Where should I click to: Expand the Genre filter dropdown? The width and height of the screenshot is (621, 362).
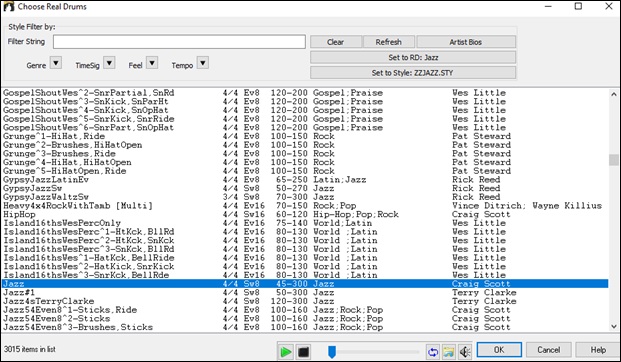pyautogui.click(x=56, y=63)
